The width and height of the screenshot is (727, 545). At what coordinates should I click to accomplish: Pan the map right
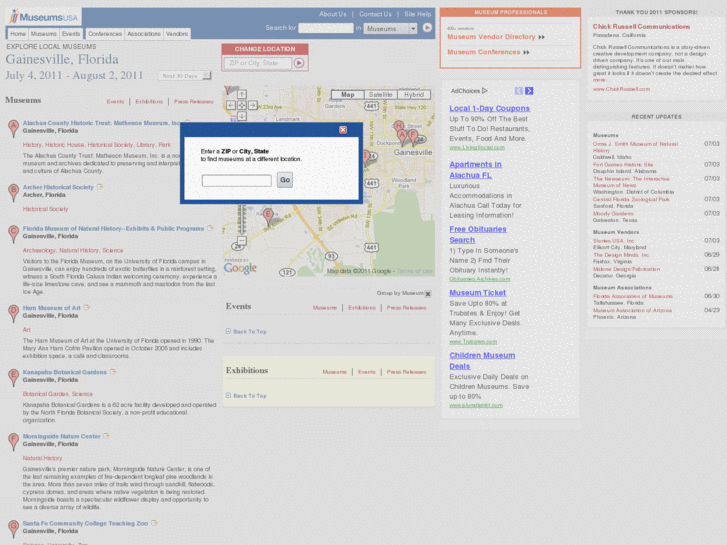click(x=253, y=105)
